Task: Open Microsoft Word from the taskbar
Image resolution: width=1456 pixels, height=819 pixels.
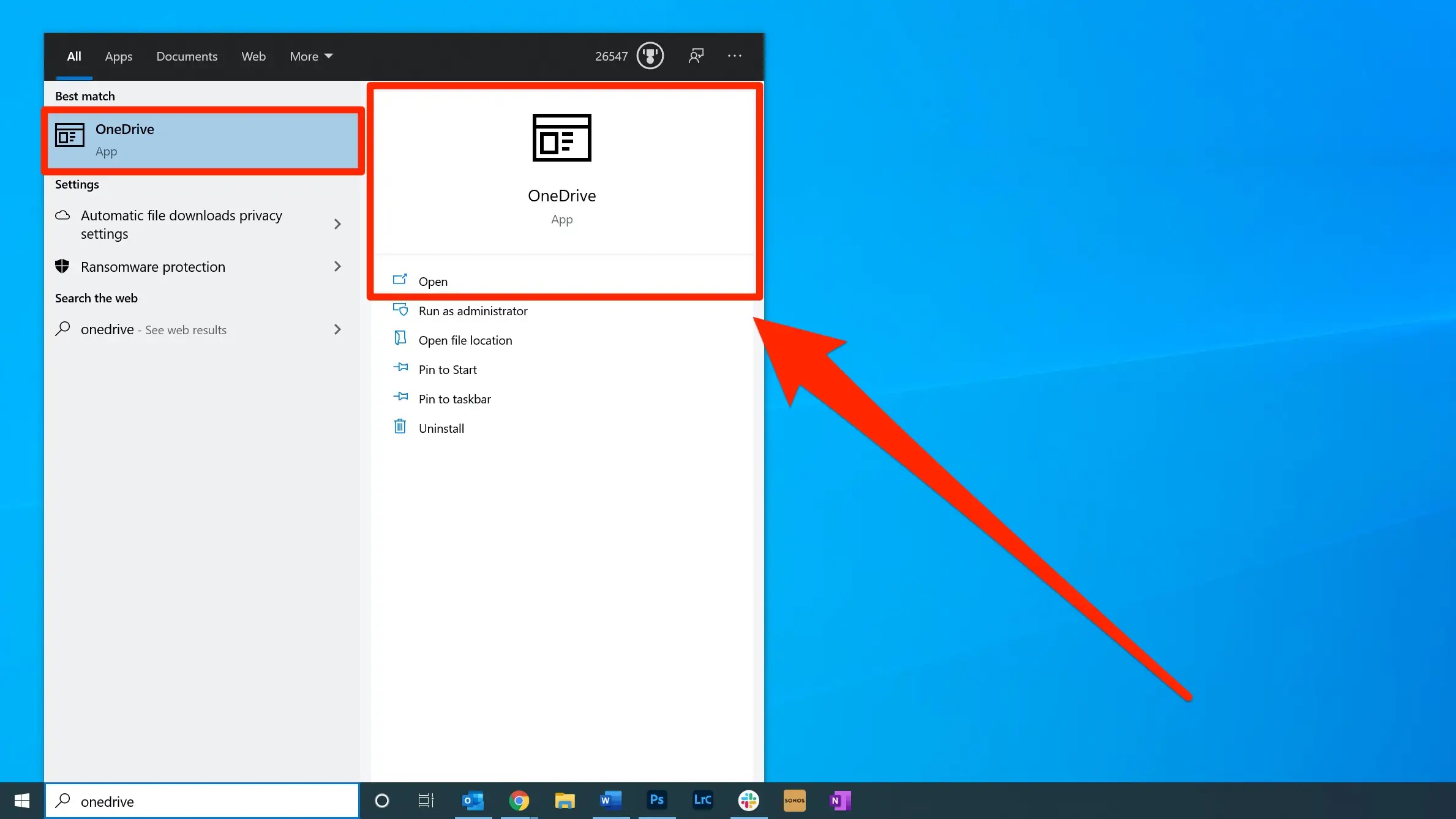Action: [610, 800]
